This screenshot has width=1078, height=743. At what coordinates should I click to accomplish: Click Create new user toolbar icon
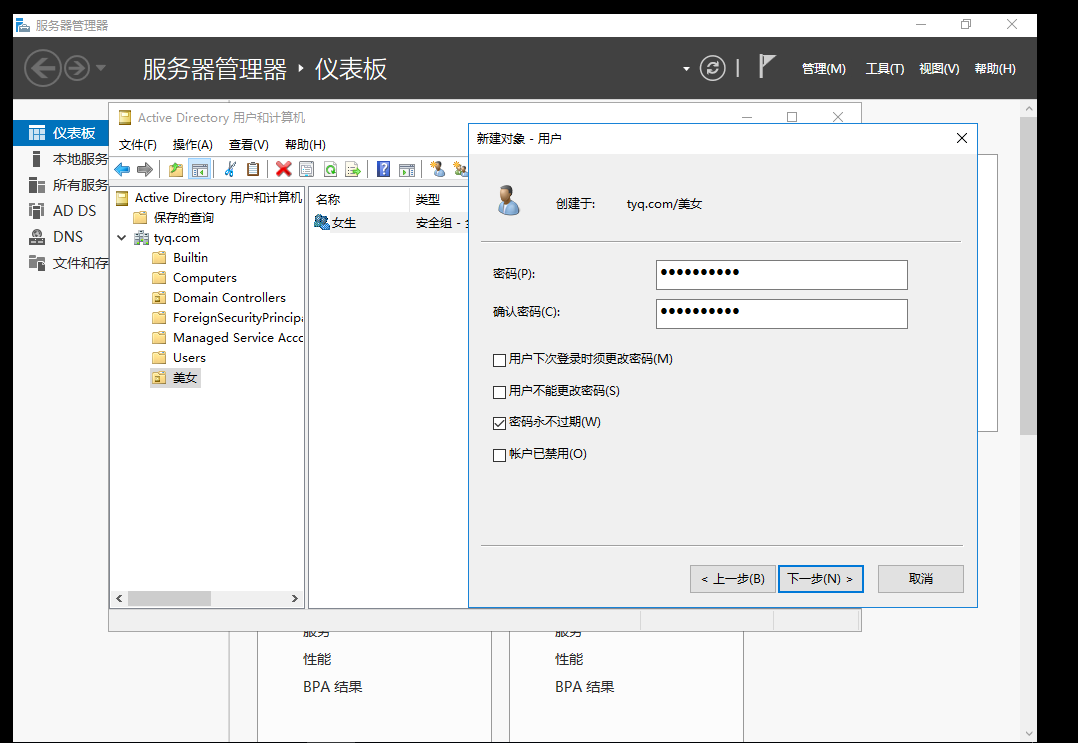pyautogui.click(x=437, y=169)
